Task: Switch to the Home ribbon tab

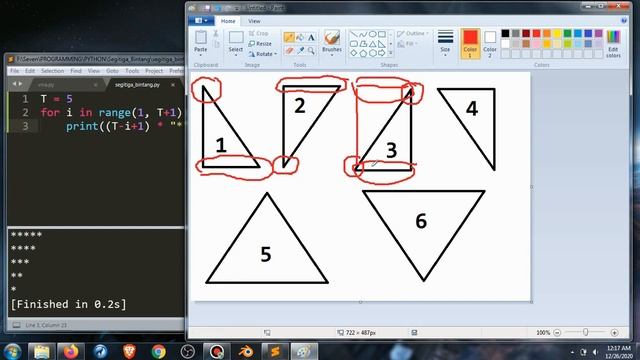Action: tap(228, 21)
